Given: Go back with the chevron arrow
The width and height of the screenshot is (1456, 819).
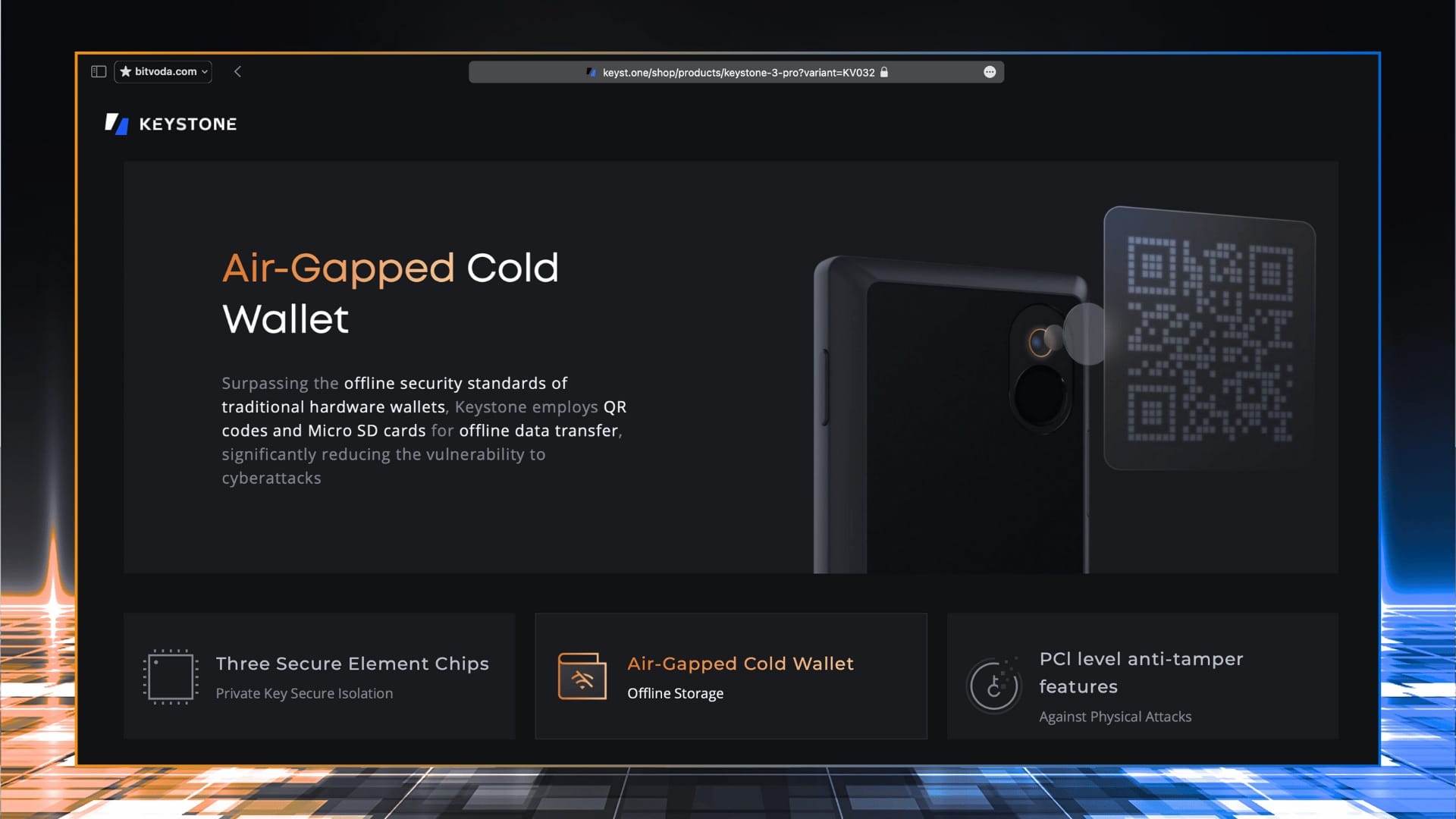Looking at the screenshot, I should (237, 71).
